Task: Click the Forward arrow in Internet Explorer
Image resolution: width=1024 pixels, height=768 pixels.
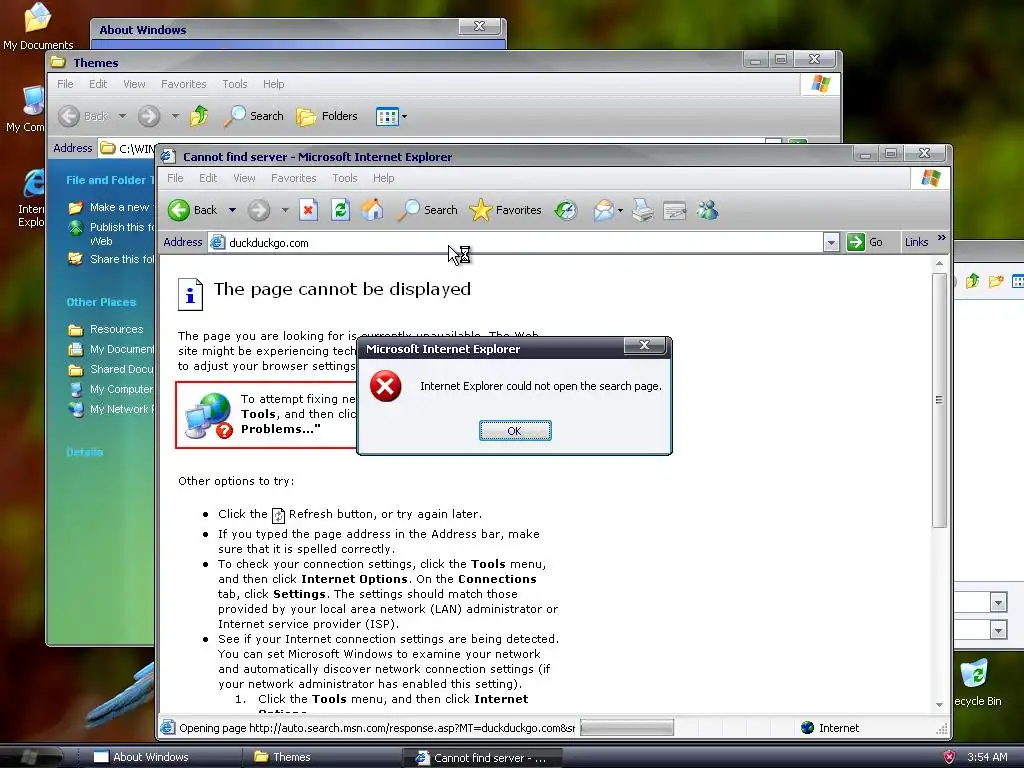Action: 259,210
